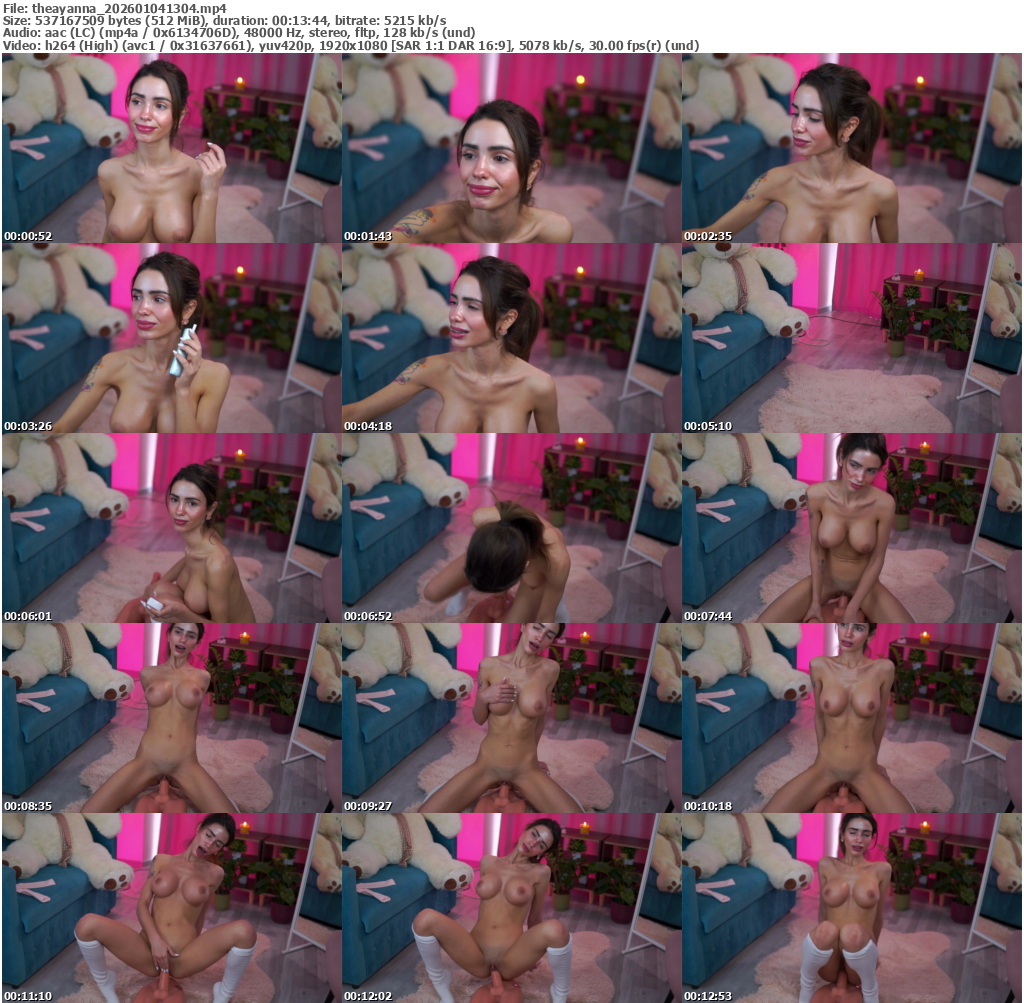Pick the frame thumbnail stamped 00:10:18
Screen dimensions: 1024x1003
852,718
